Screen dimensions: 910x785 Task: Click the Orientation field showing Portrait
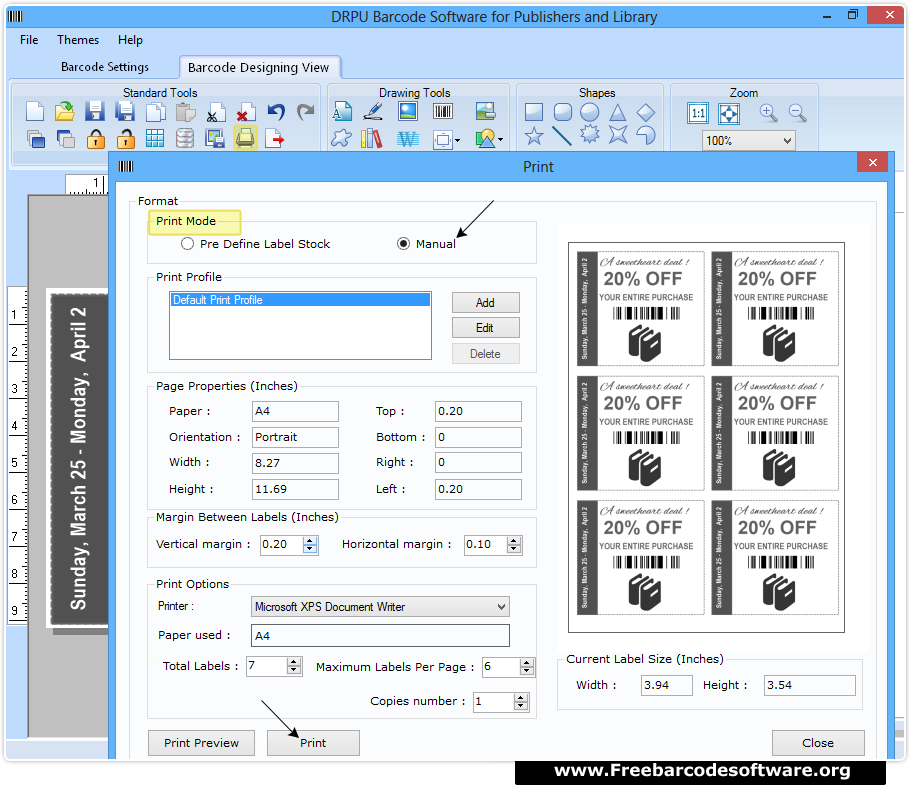pos(295,437)
